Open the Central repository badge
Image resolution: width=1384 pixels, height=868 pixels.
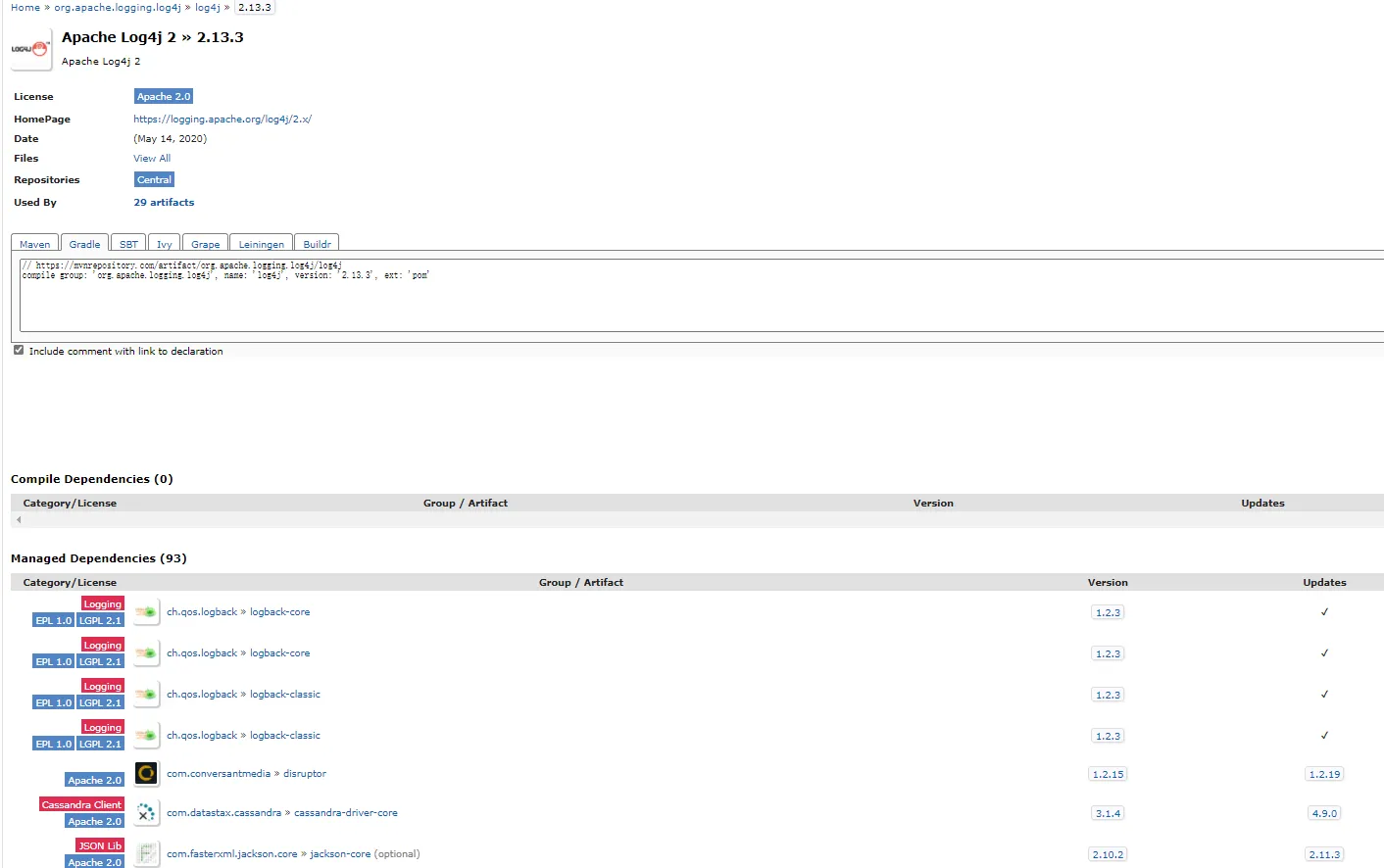click(x=154, y=180)
